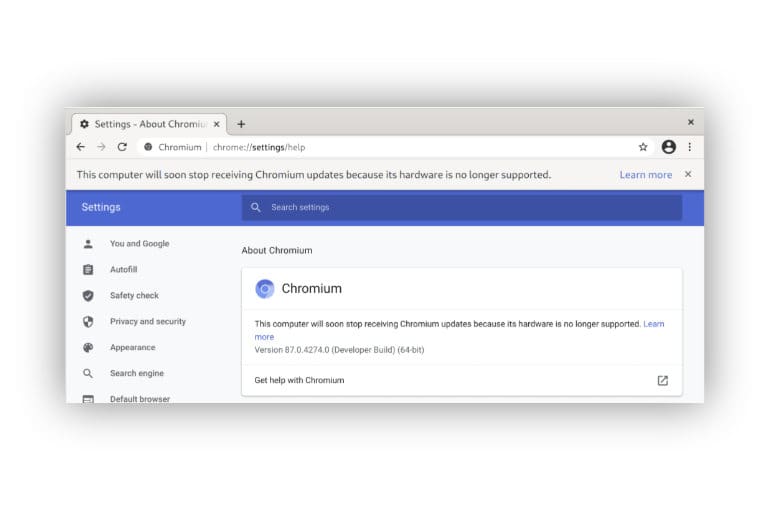Close the browser window with X button
780x510 pixels.
(691, 122)
